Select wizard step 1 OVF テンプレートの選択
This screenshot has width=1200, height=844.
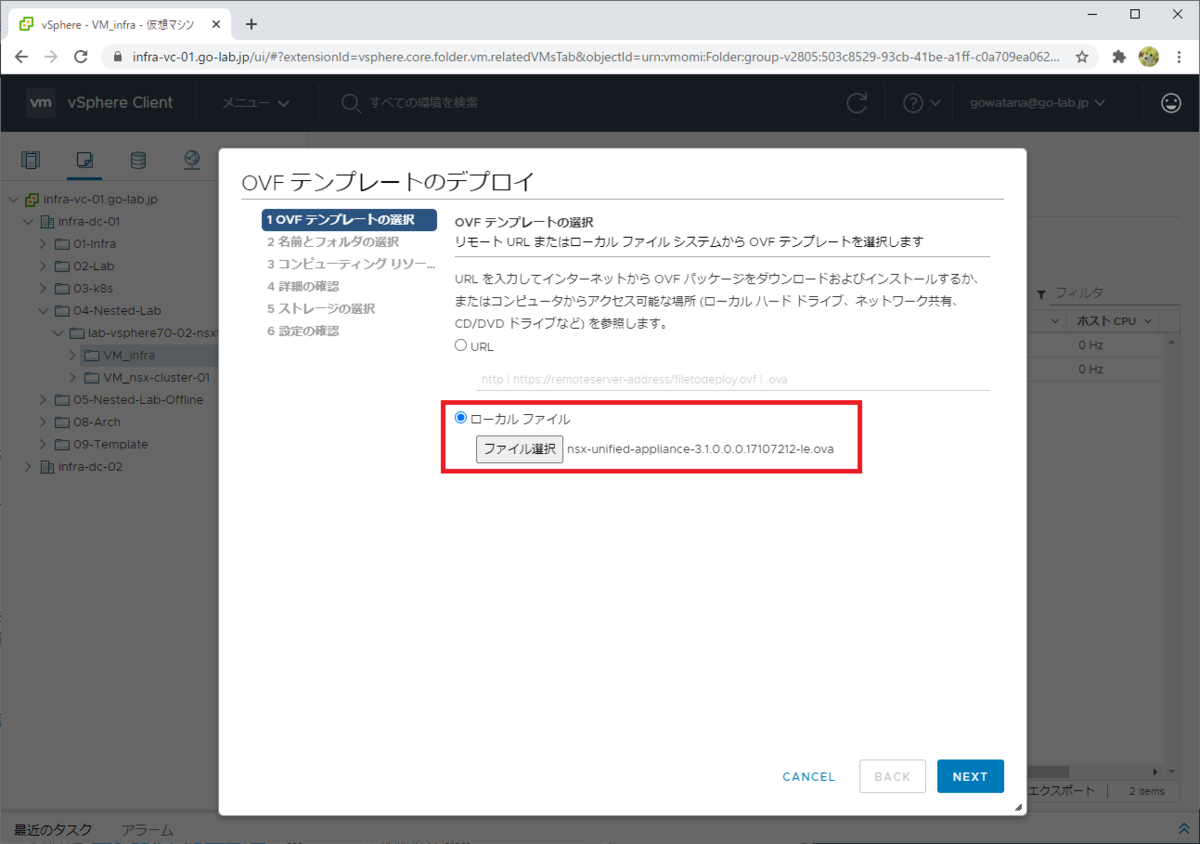point(349,220)
